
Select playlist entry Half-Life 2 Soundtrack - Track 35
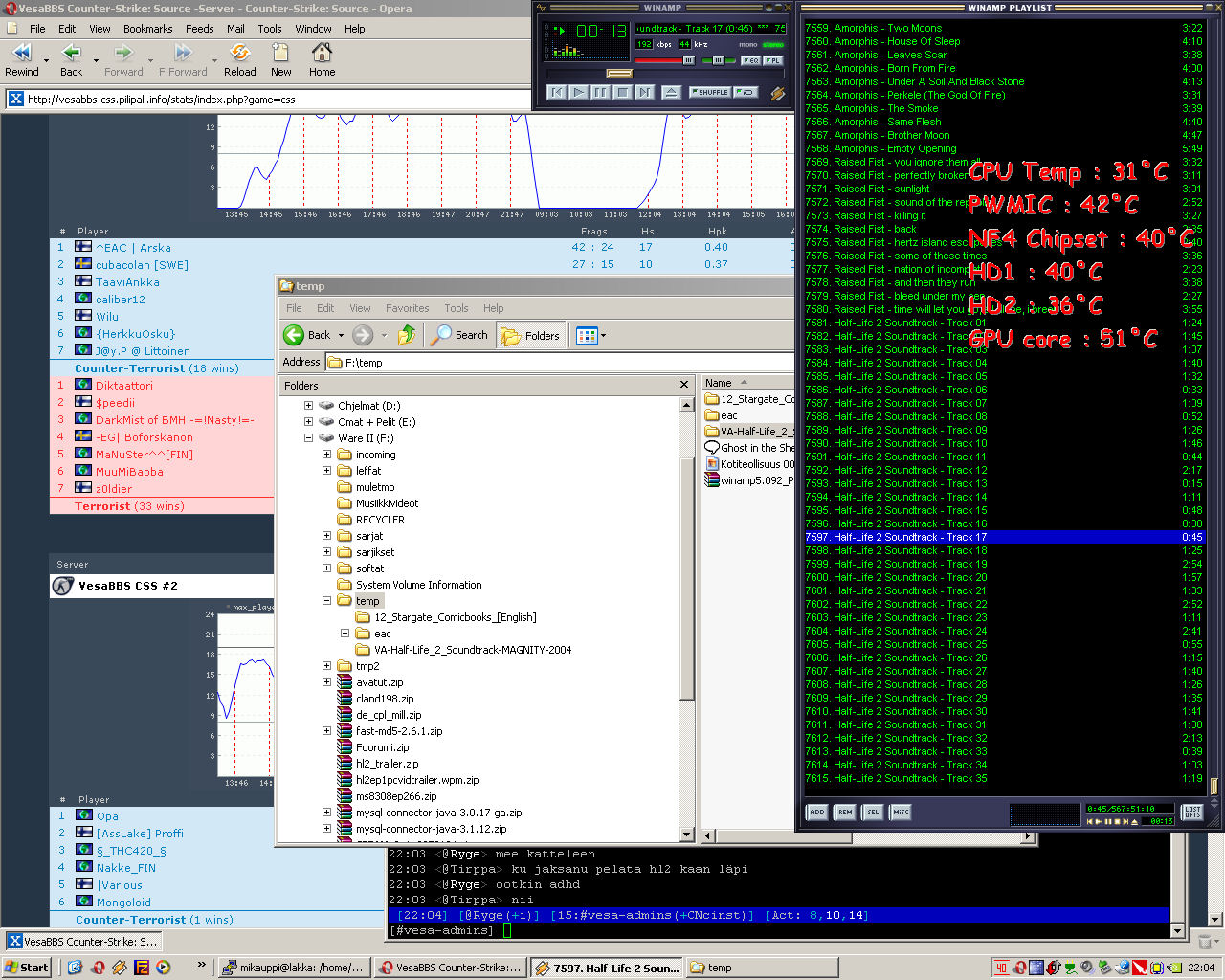[x=1003, y=778]
